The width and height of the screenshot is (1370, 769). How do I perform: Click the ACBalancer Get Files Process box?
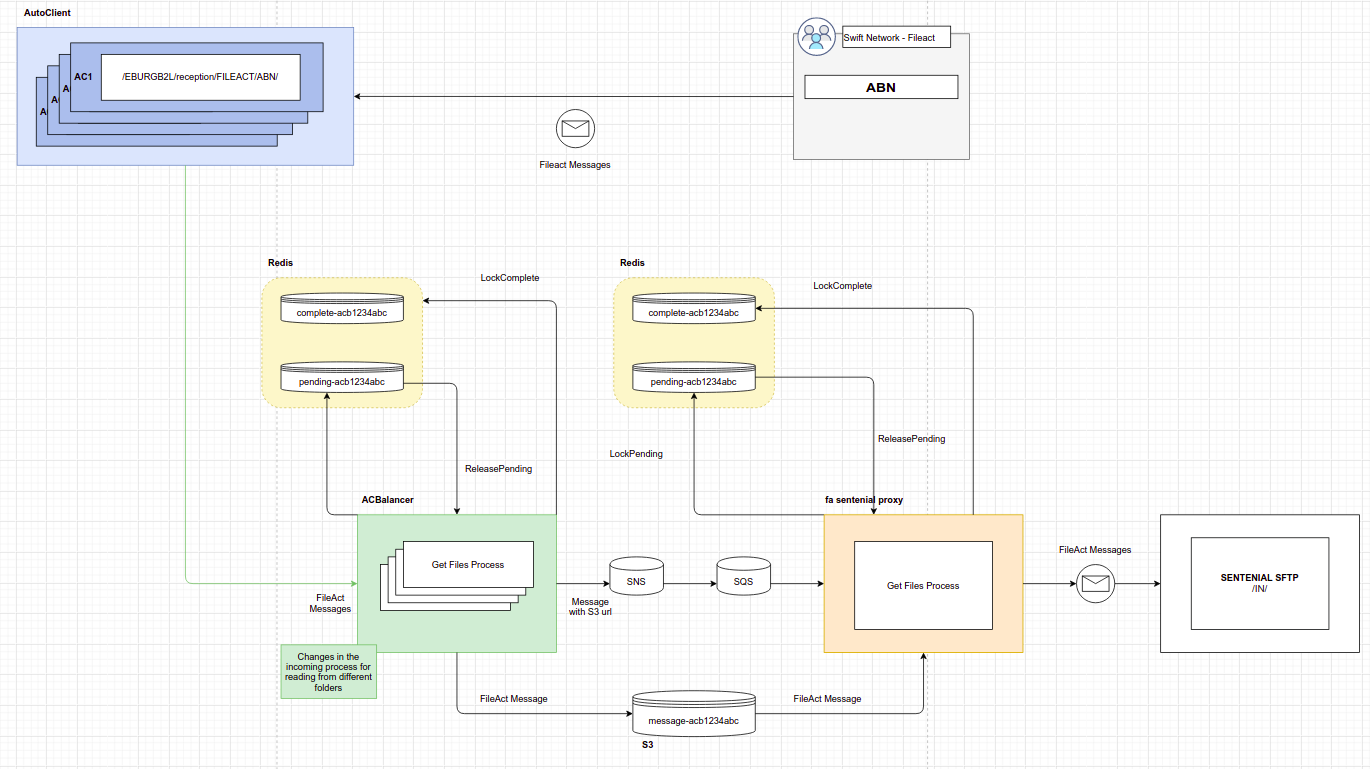click(468, 565)
